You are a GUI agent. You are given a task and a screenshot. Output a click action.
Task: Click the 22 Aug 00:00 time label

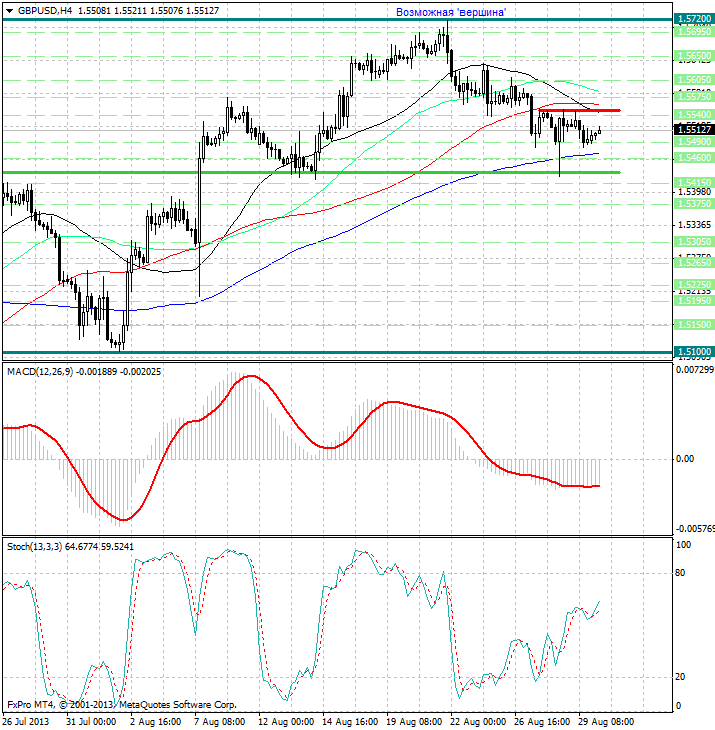click(478, 722)
